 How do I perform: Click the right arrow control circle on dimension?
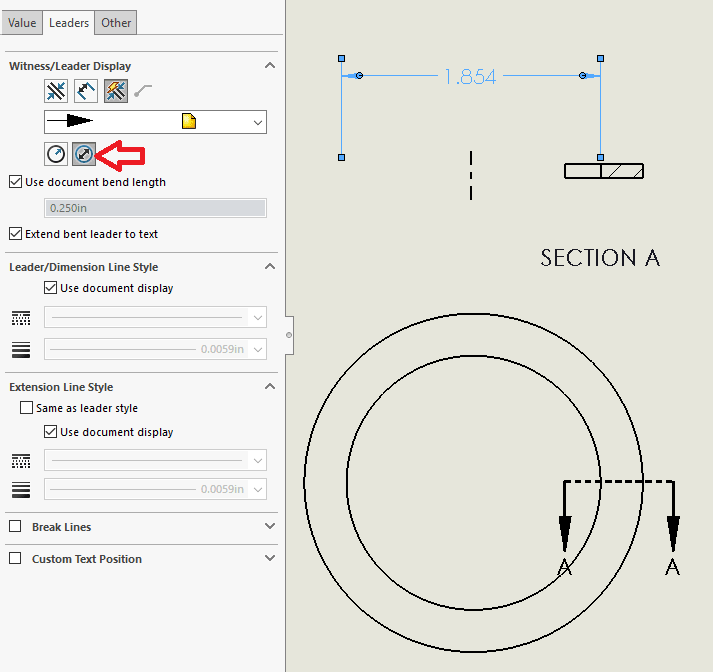click(582, 75)
